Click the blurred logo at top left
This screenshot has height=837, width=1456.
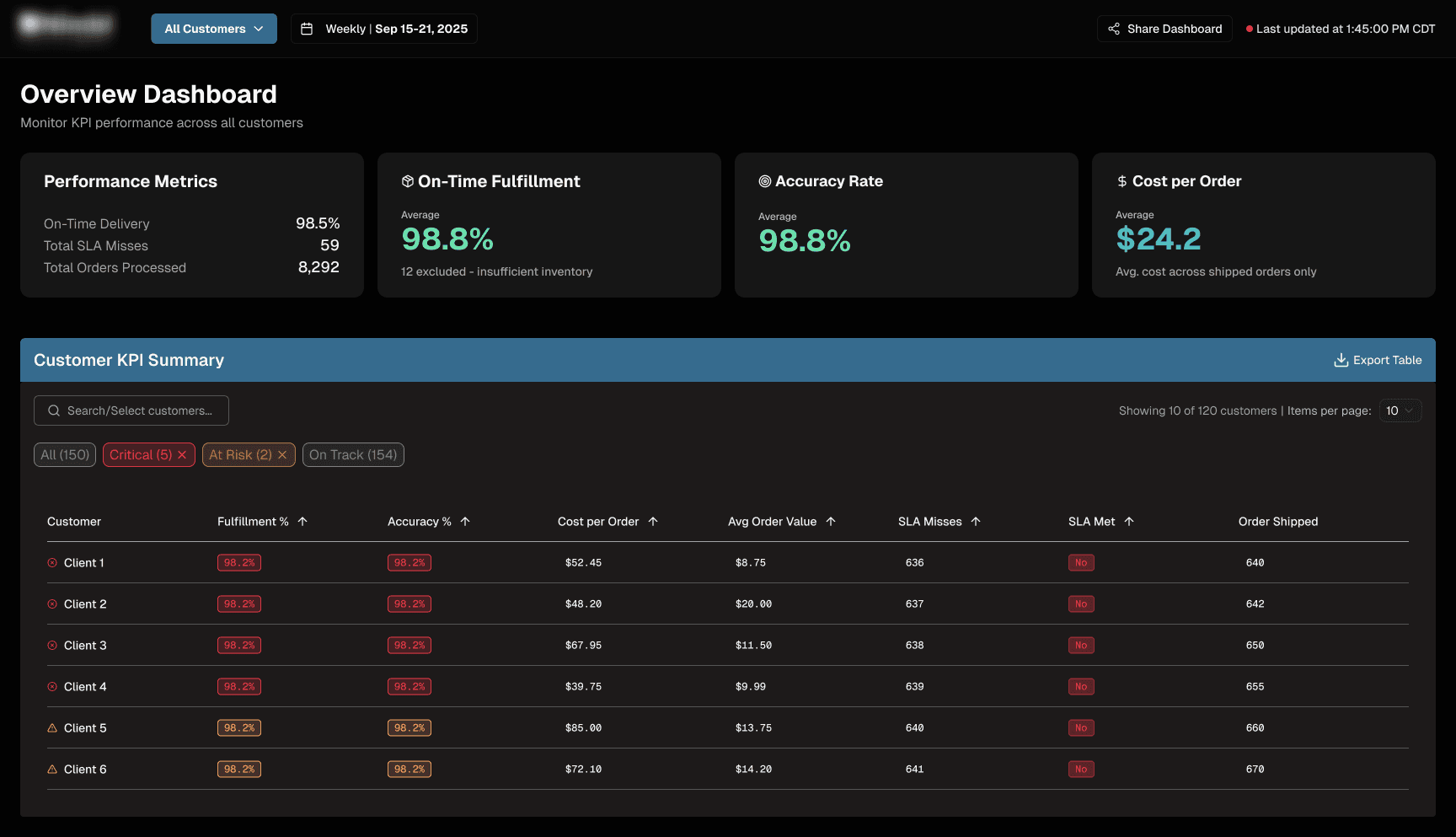coord(66,25)
